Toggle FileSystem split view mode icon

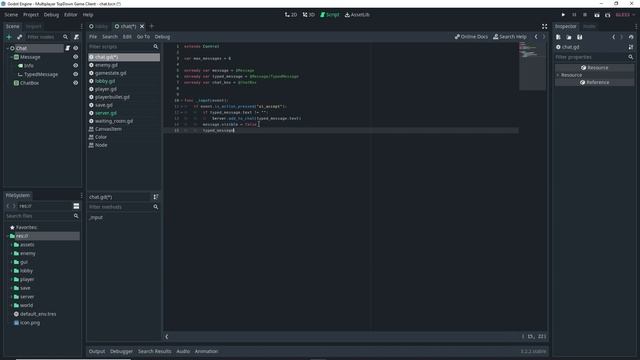76,206
